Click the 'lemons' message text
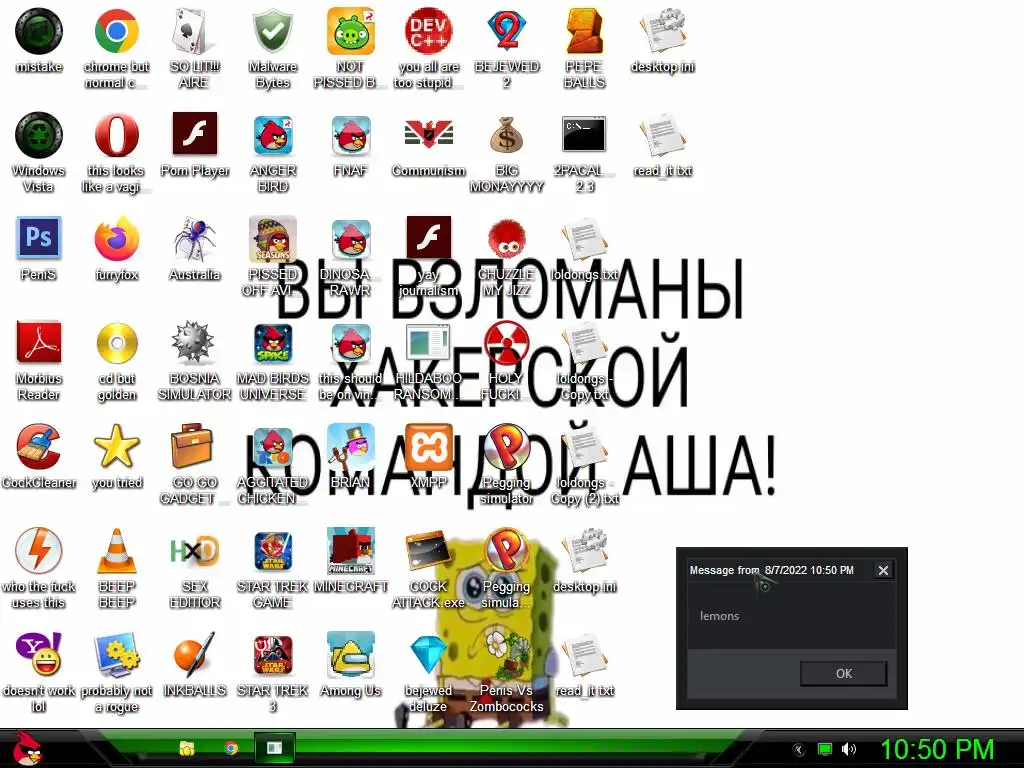 (719, 616)
